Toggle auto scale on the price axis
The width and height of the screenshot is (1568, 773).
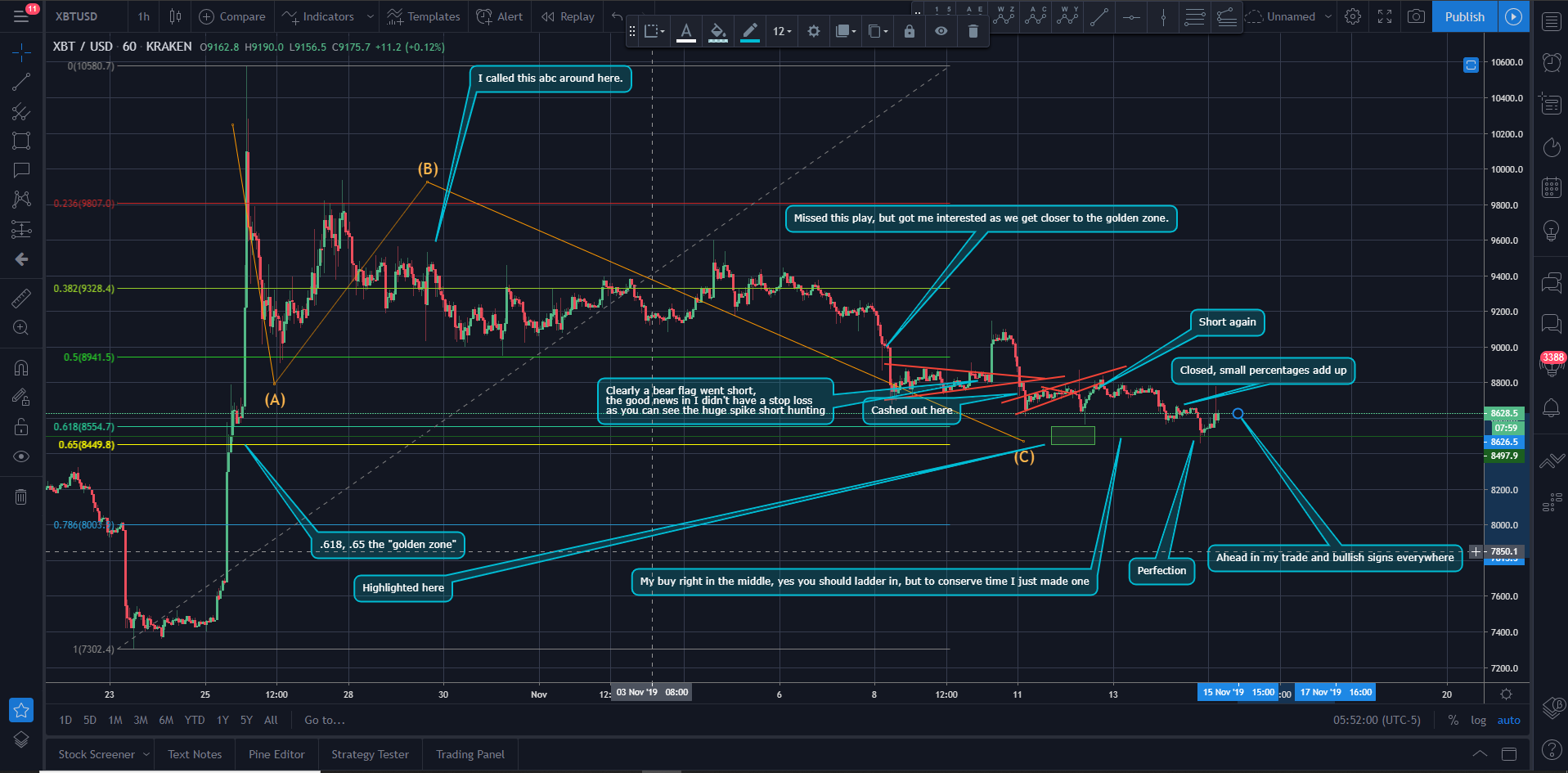(1508, 720)
